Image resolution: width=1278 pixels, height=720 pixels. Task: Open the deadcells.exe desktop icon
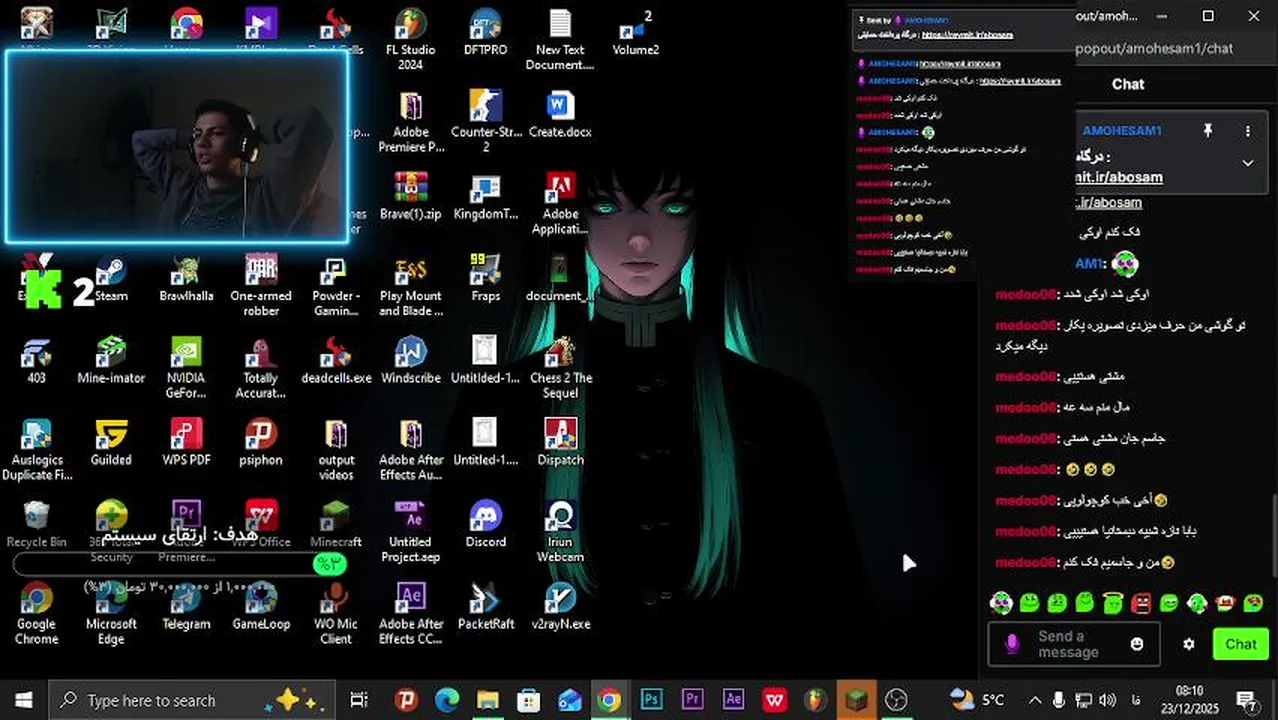[x=335, y=360]
